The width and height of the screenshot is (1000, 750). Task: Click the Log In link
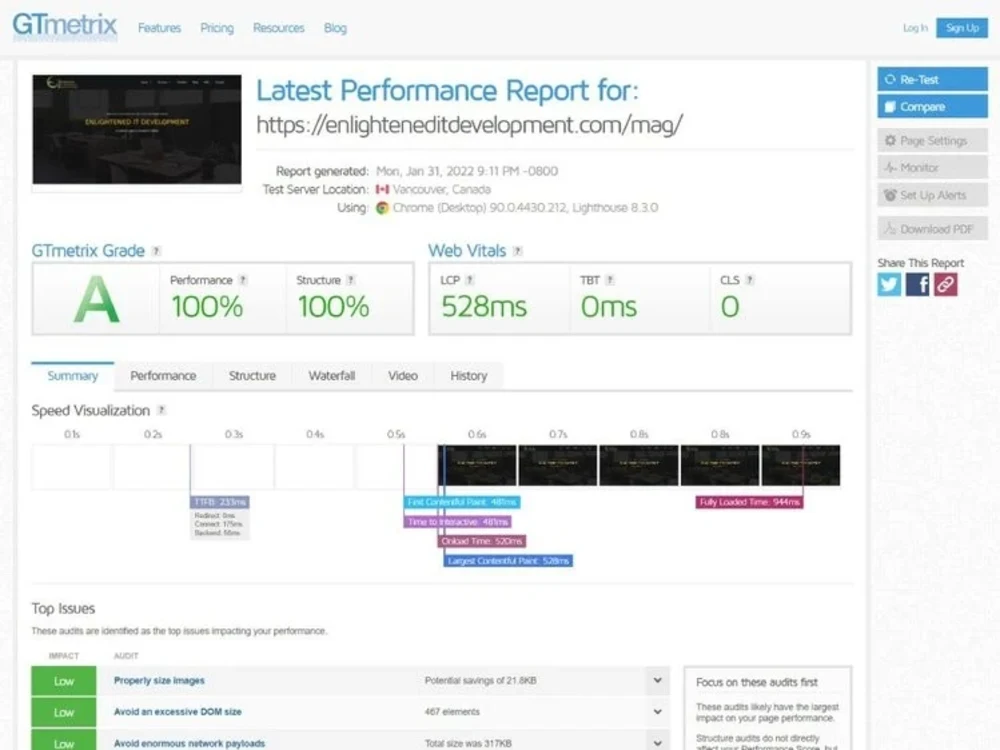915,27
